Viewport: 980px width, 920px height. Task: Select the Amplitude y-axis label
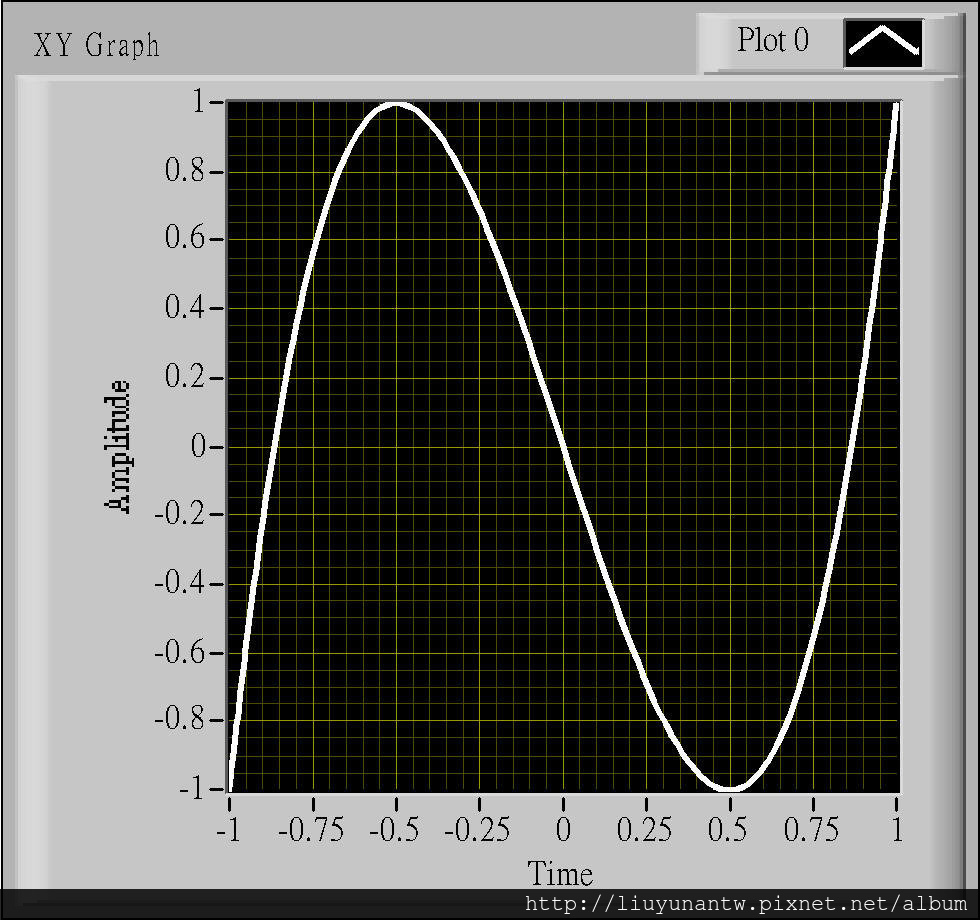point(118,447)
